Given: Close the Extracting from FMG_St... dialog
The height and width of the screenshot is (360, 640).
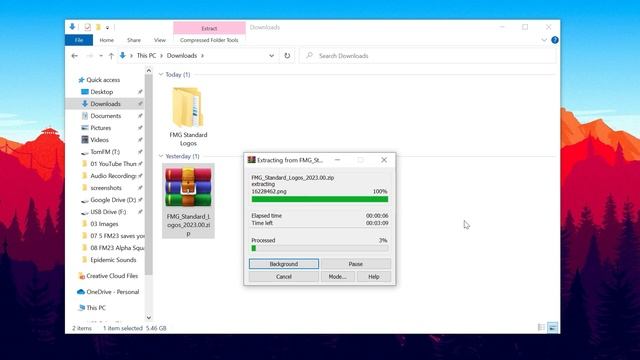Looking at the screenshot, I should 384,160.
